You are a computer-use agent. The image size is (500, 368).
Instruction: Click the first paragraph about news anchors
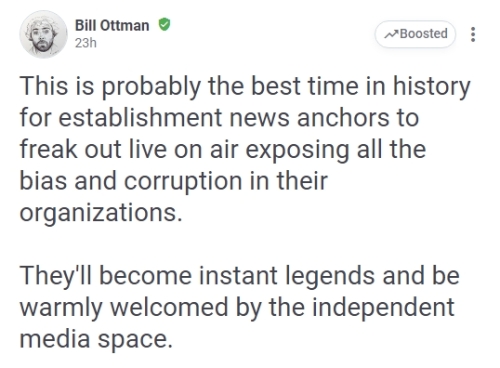[x=245, y=149]
